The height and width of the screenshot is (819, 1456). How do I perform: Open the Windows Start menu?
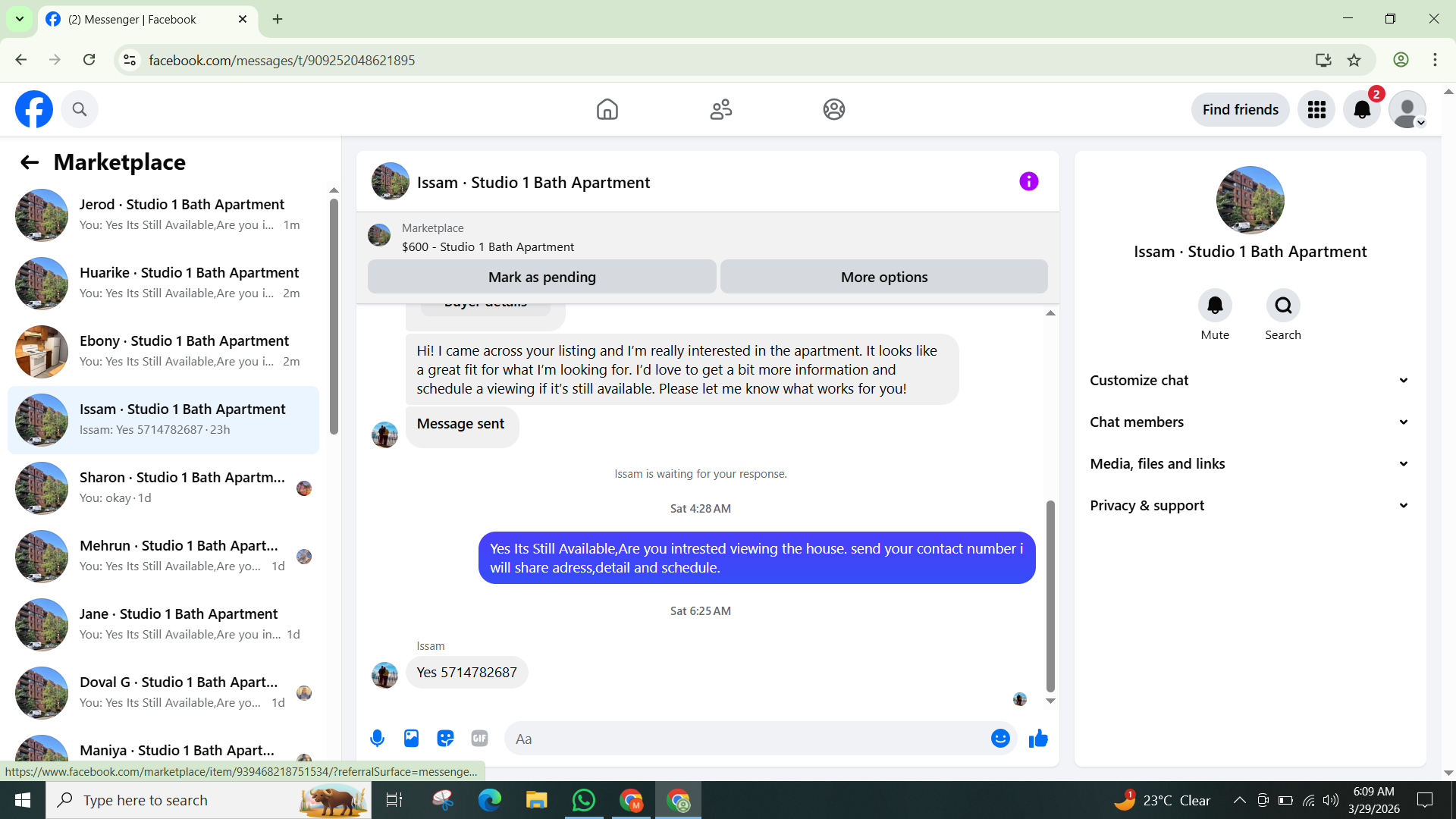point(23,800)
